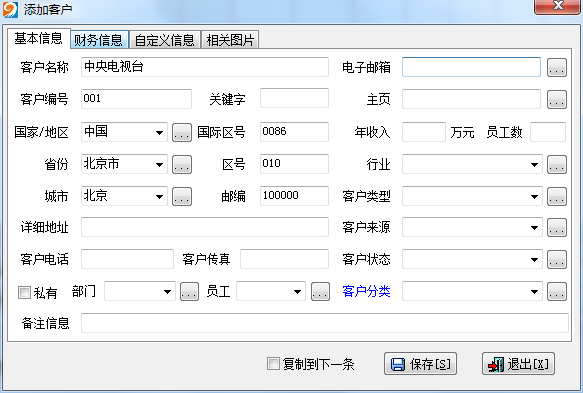The height and width of the screenshot is (393, 583).
Task: Click the ellipsis button next to 电子邮箱
Action: (x=557, y=68)
